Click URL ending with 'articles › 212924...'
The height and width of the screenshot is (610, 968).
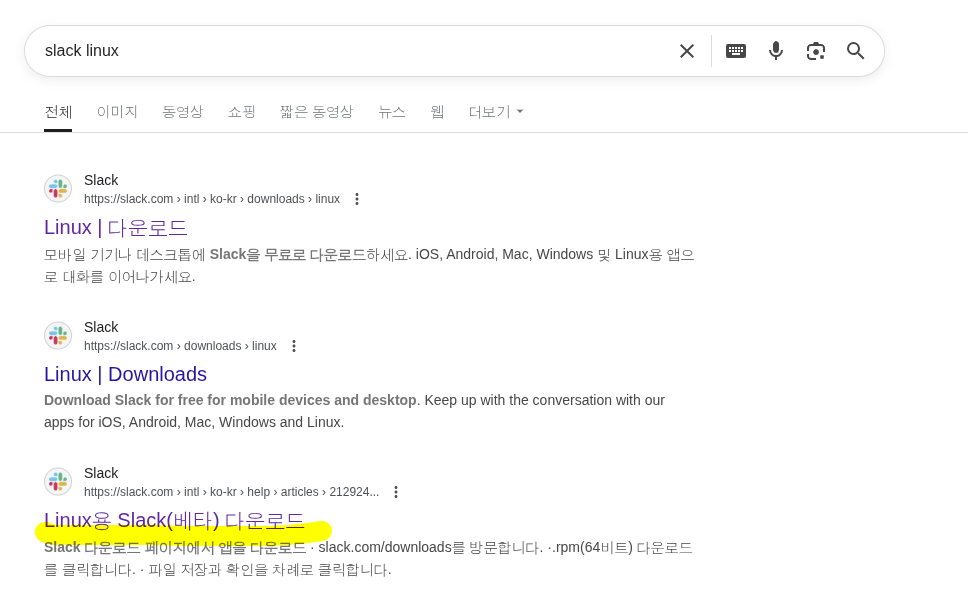tap(232, 492)
